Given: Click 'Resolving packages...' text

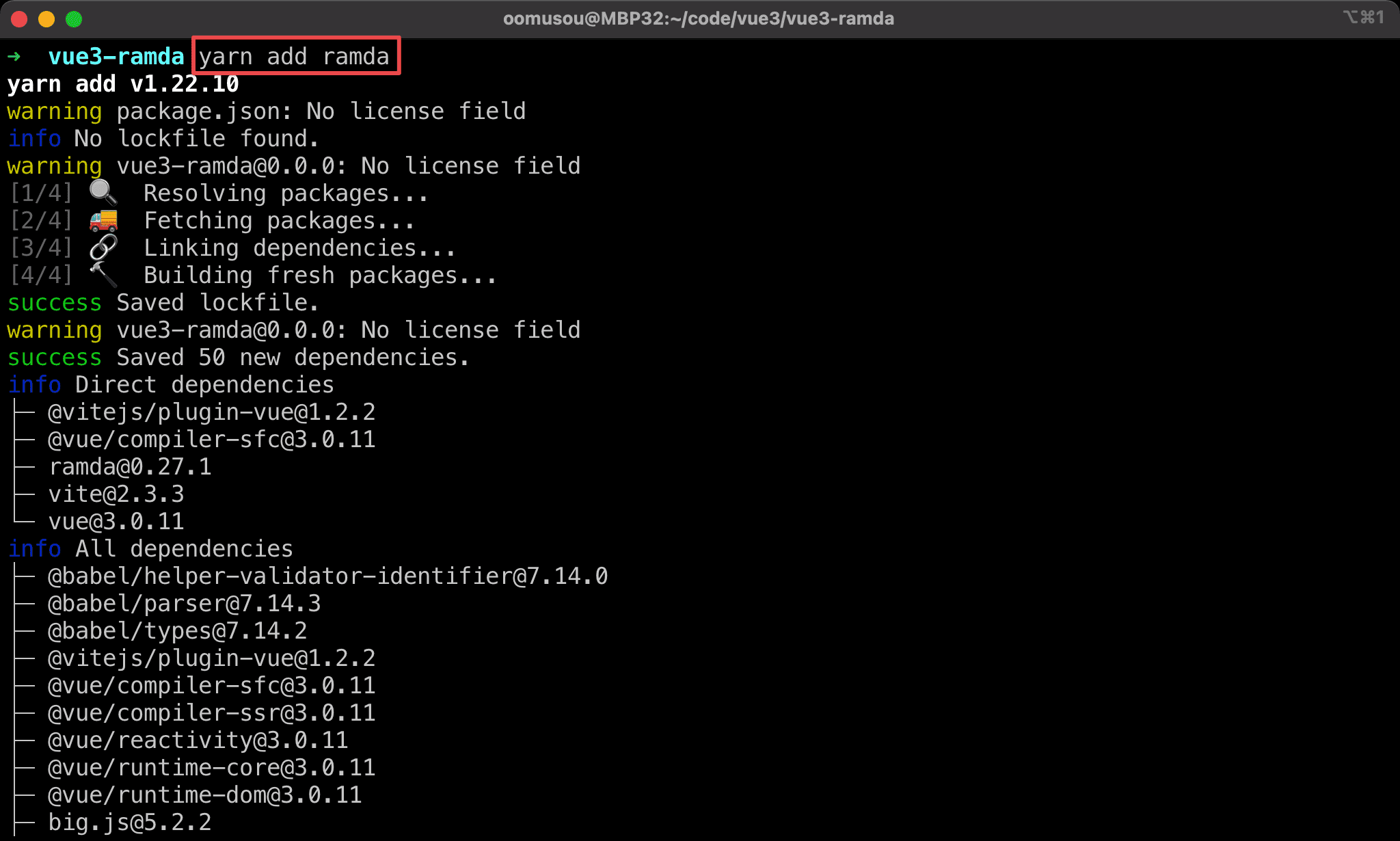Looking at the screenshot, I should click(x=286, y=193).
